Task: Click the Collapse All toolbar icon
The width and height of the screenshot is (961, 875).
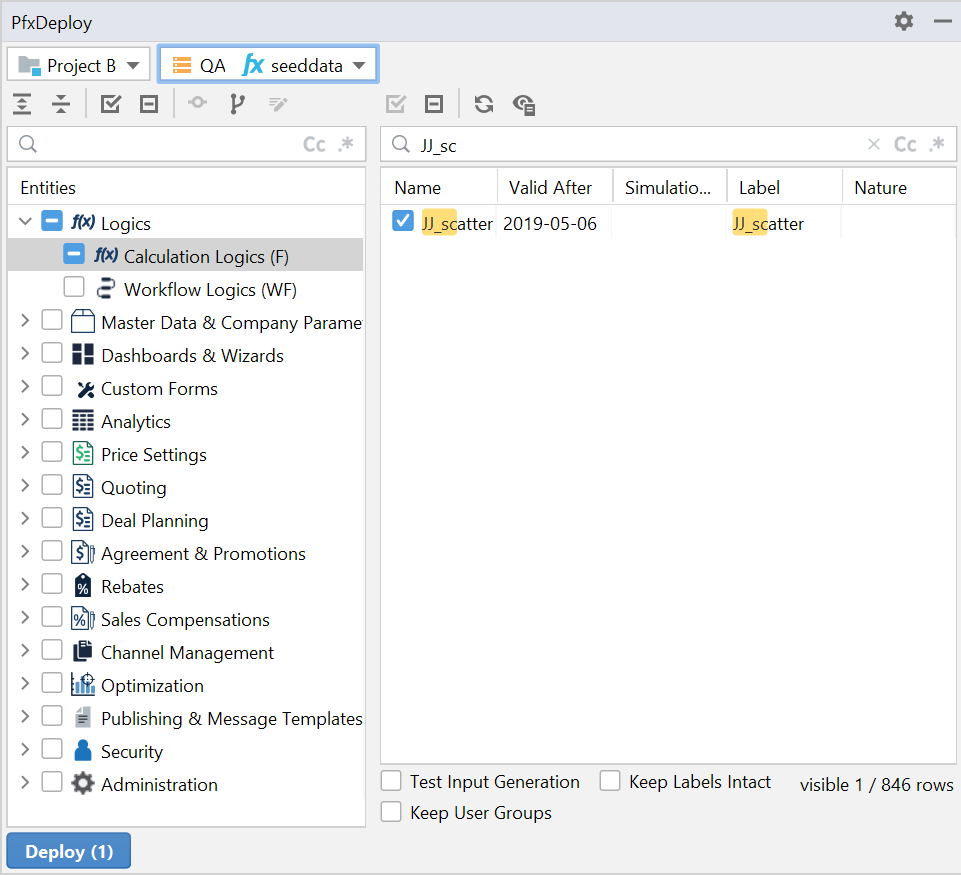Action: (61, 104)
